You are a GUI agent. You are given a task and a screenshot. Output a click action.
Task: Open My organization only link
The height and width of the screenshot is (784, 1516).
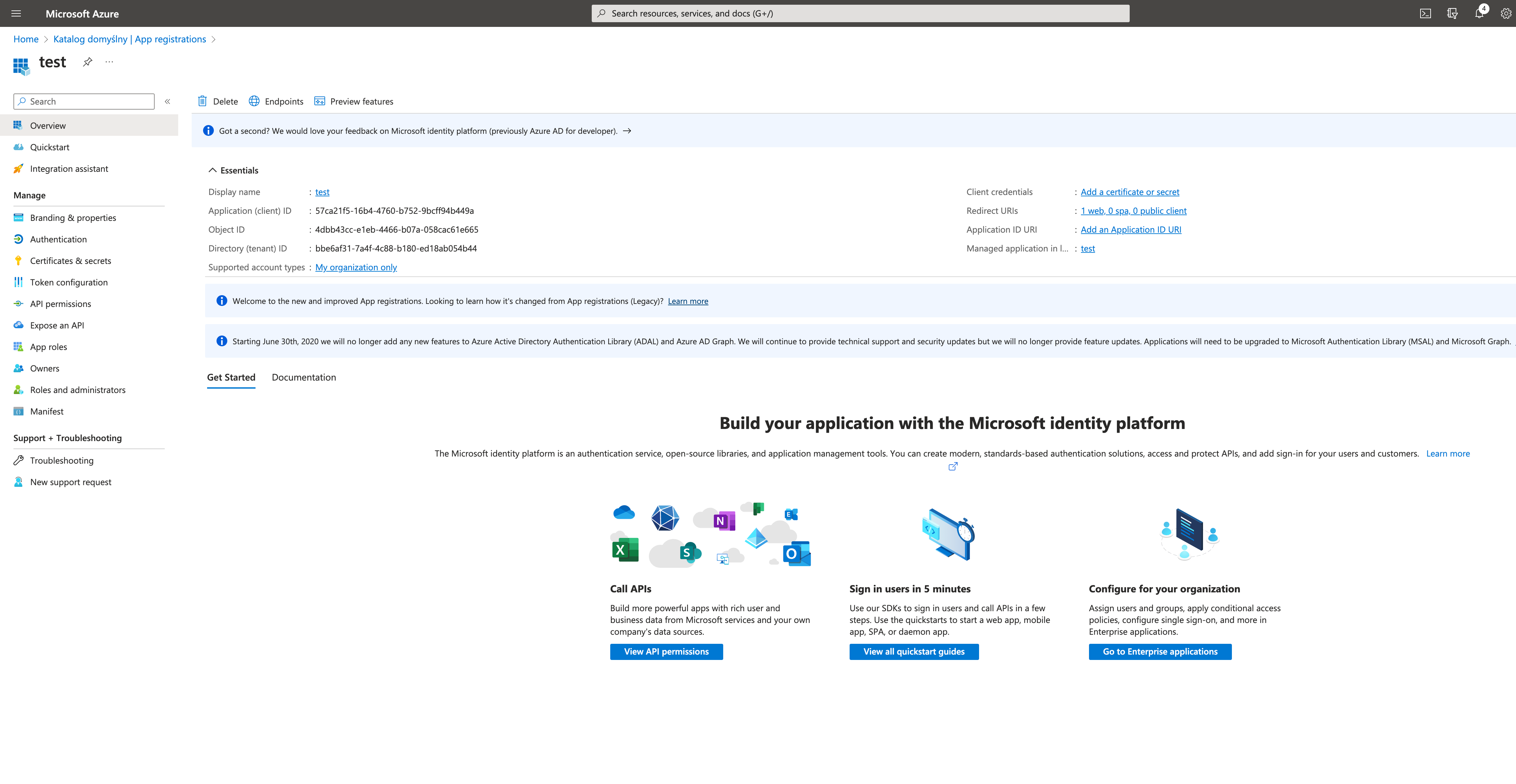[356, 267]
